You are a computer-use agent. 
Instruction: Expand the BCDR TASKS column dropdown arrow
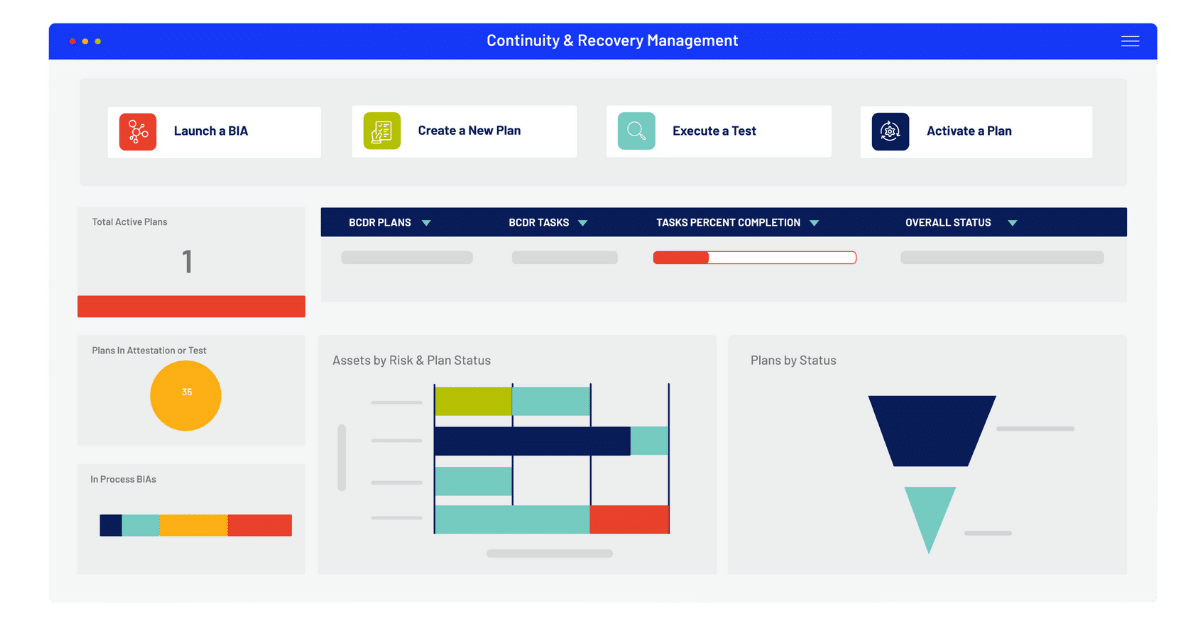point(583,223)
